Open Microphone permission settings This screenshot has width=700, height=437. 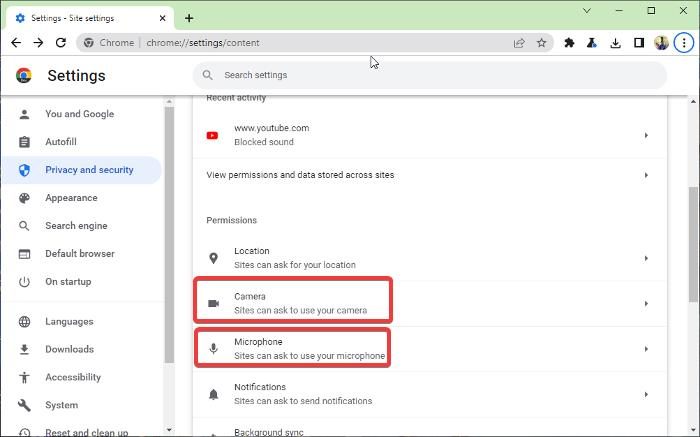[430, 349]
